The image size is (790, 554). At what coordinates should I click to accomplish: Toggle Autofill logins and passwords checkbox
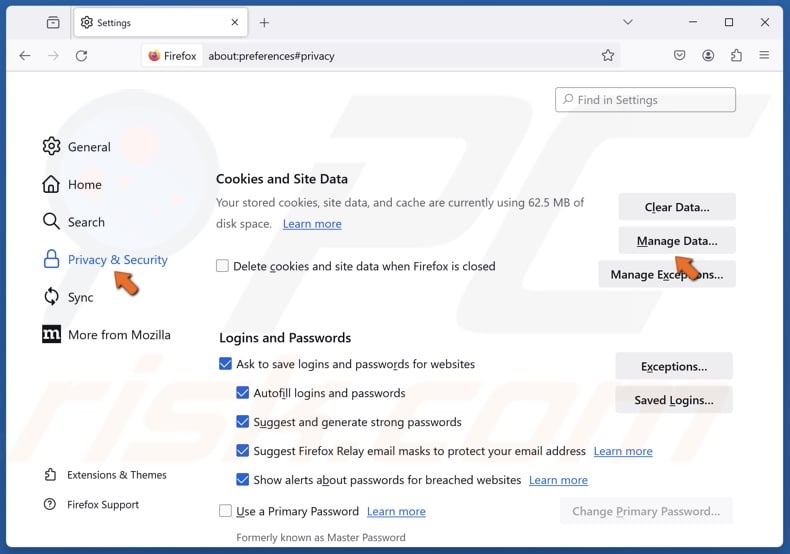click(242, 392)
